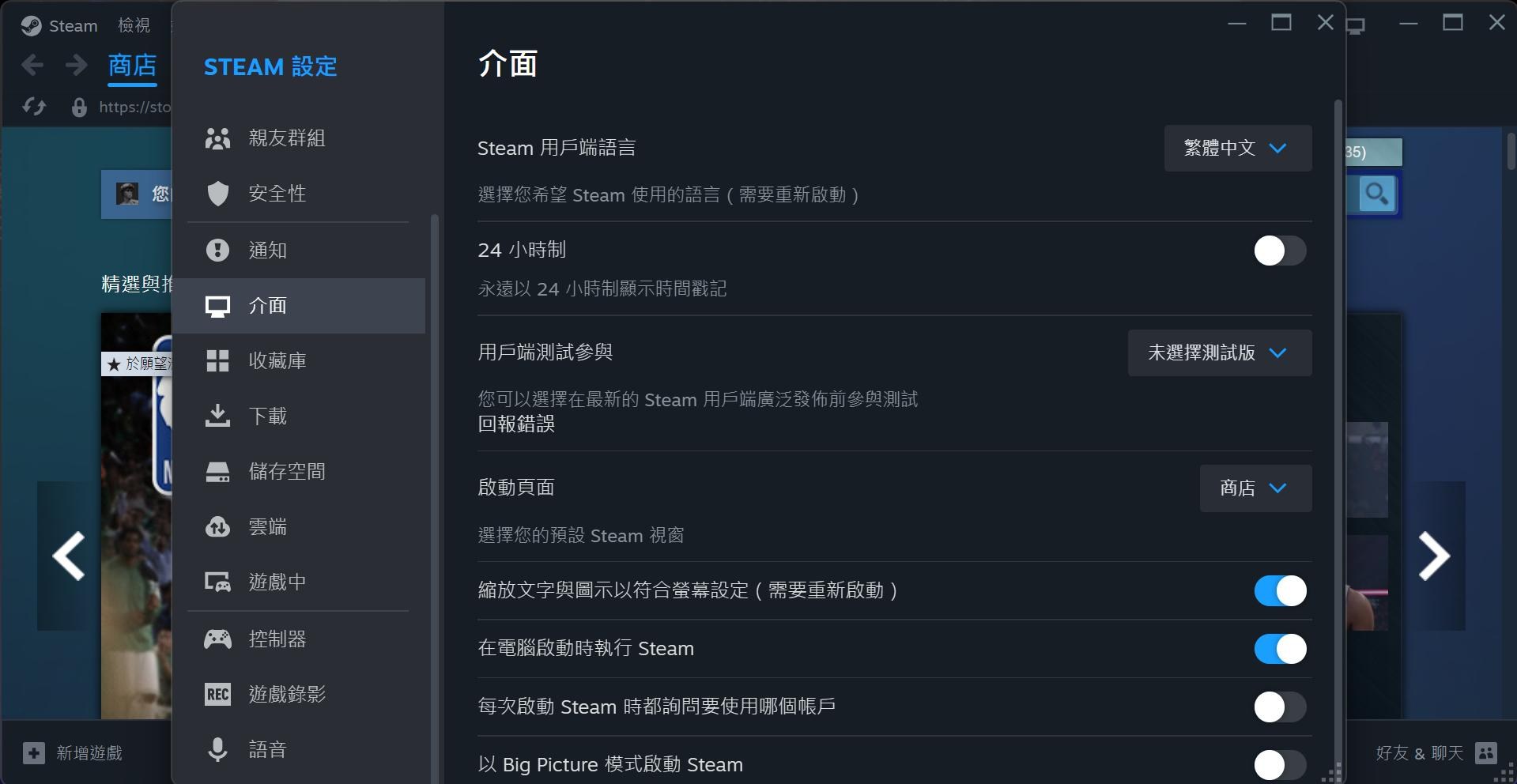Screen dimensions: 1517x784
Task: Toggle 縮放文字與圖示以符合螢幕設定 switch off
Action: click(x=1280, y=591)
